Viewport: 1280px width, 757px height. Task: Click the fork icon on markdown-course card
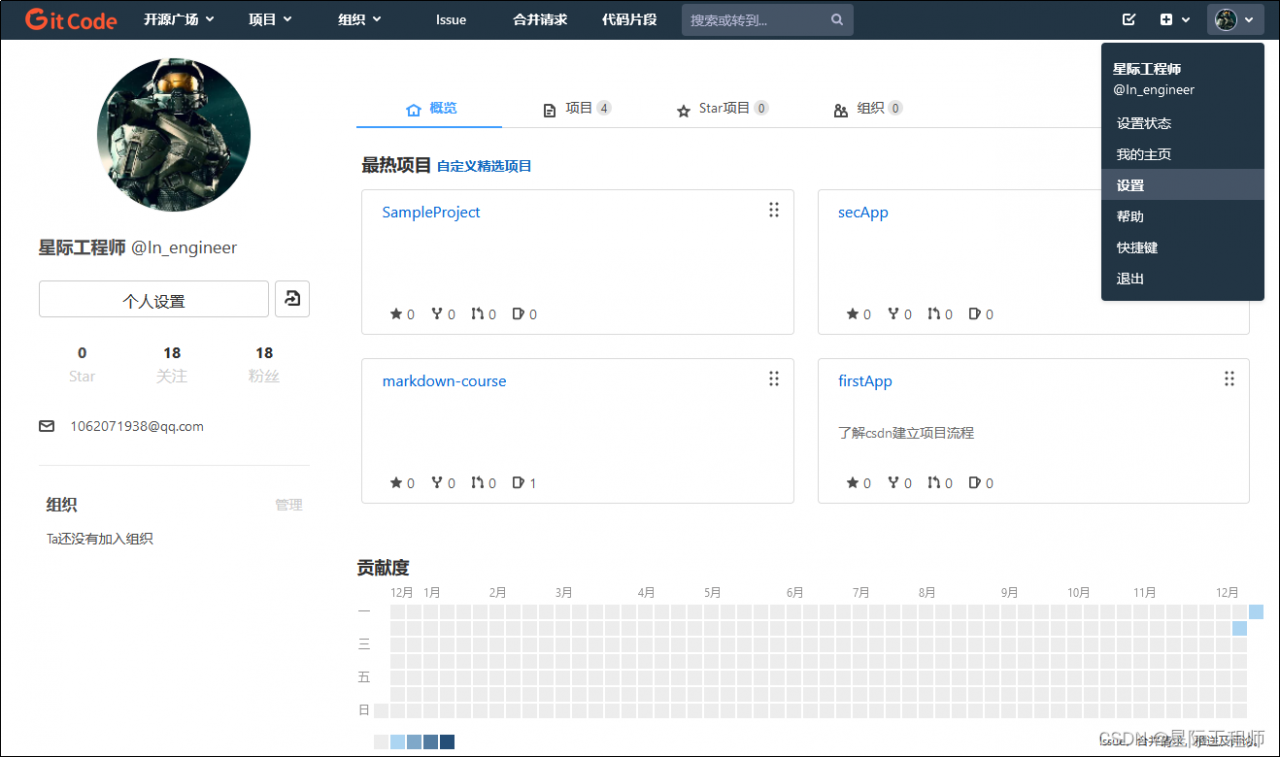coord(437,483)
